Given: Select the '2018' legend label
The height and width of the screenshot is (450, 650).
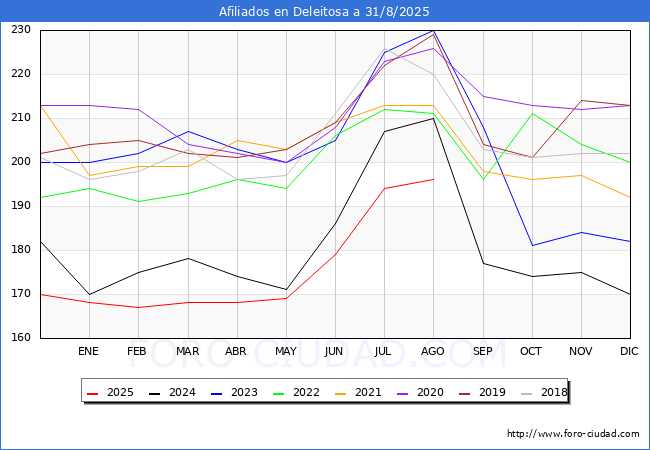Looking at the screenshot, I should pyautogui.click(x=554, y=392).
